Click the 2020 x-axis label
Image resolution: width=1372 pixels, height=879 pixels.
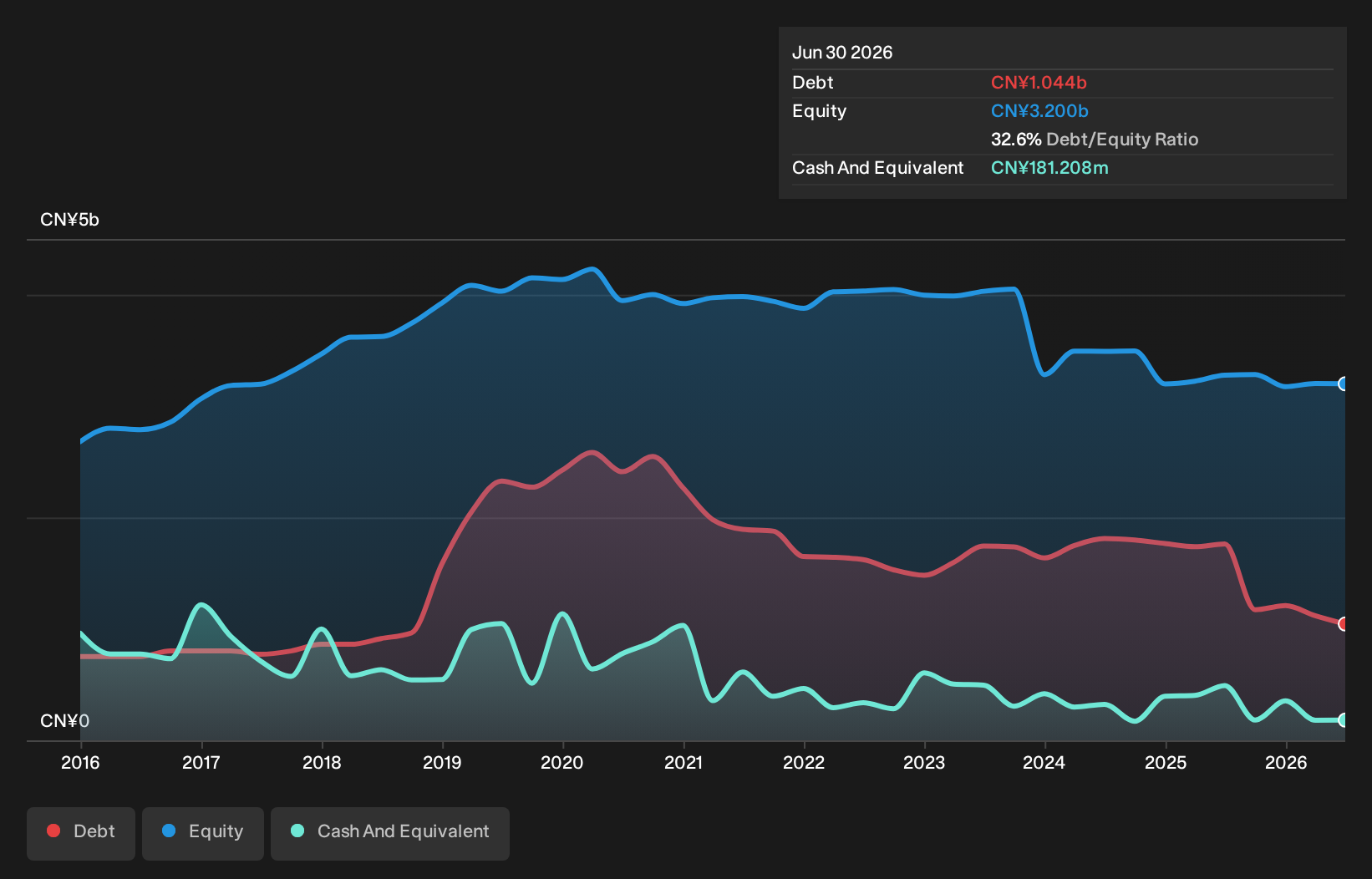point(562,762)
